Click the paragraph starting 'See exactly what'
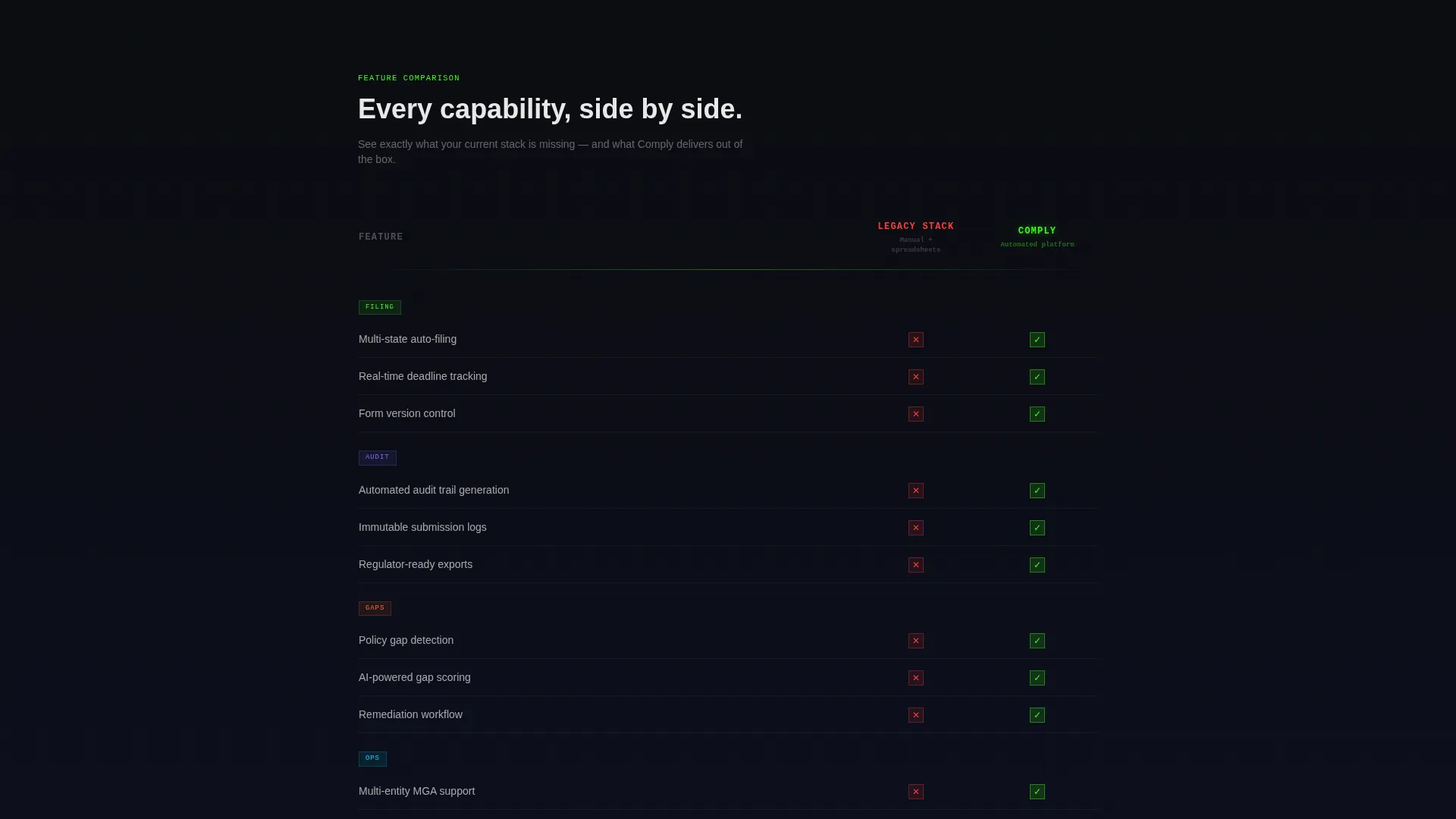The height and width of the screenshot is (819, 1456). pos(550,152)
